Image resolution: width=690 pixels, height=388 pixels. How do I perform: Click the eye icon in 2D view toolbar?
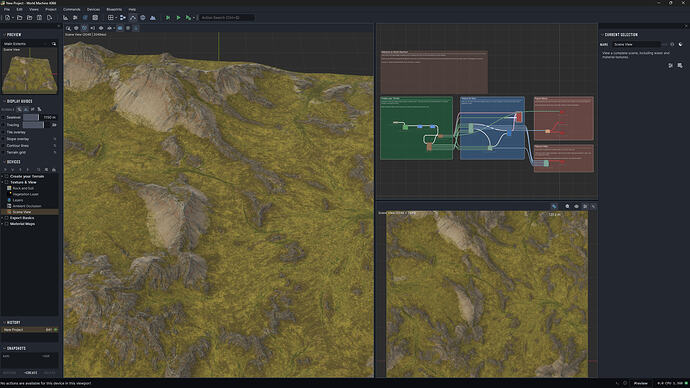(x=576, y=206)
